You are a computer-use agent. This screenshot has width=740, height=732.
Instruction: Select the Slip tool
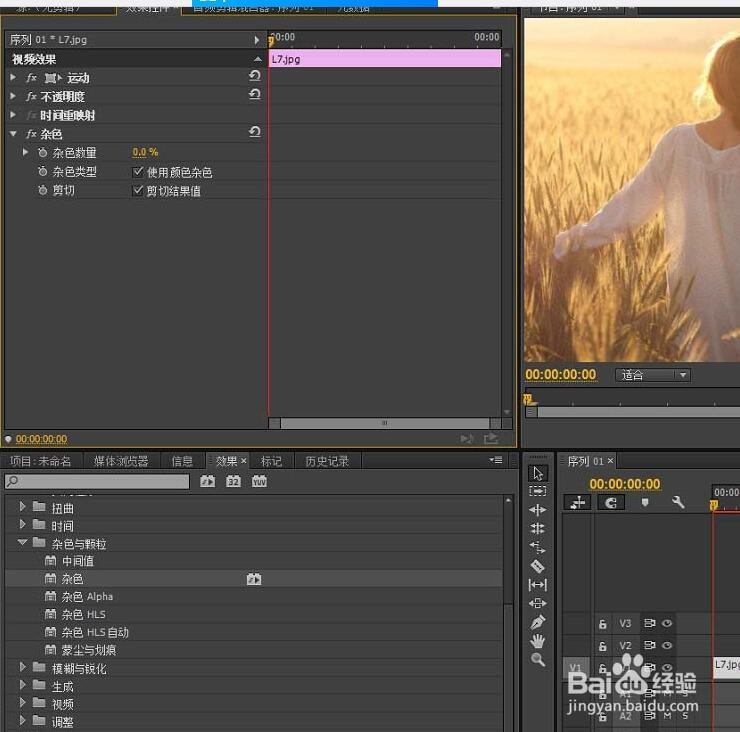point(538,585)
